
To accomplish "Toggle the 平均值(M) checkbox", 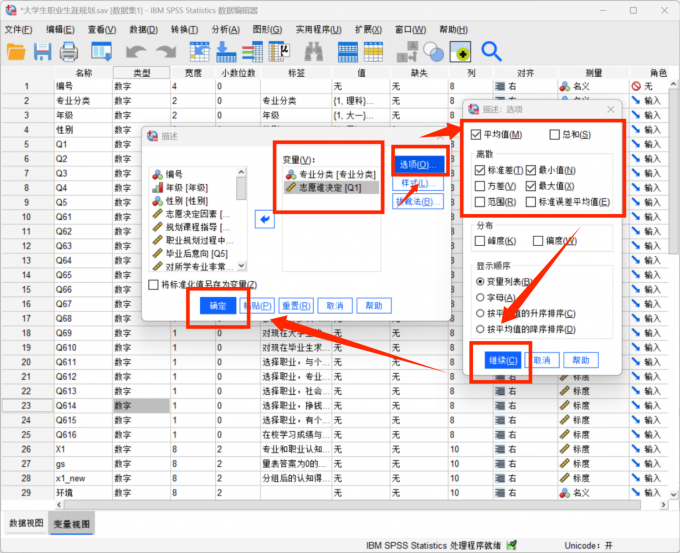I will (476, 135).
